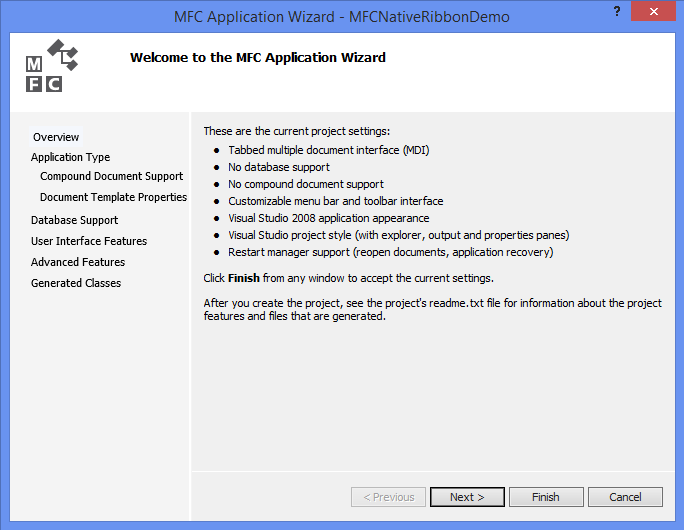The image size is (684, 530).
Task: Click the disabled Previous button
Action: tap(388, 497)
